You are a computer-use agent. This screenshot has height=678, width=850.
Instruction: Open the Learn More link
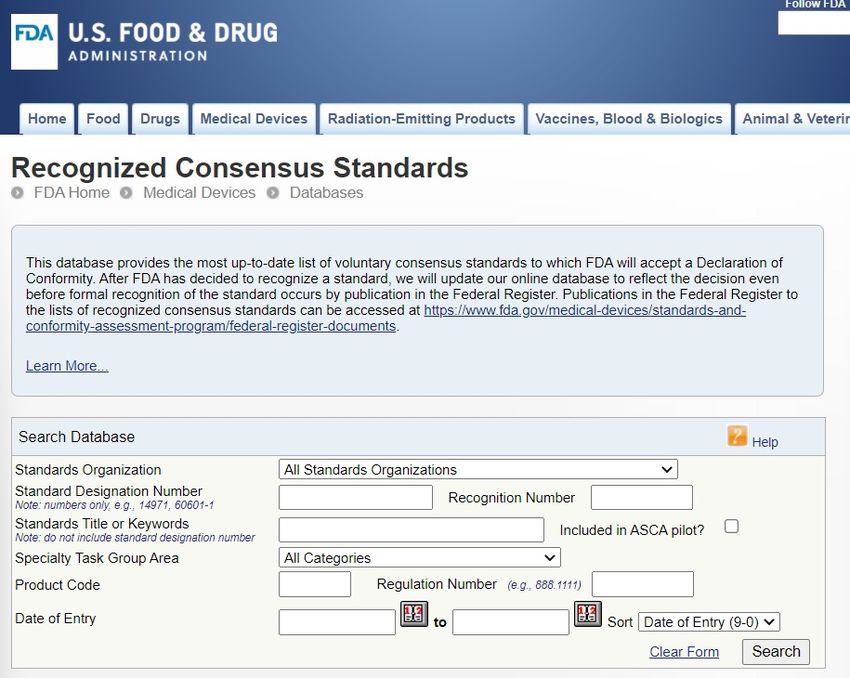click(67, 366)
